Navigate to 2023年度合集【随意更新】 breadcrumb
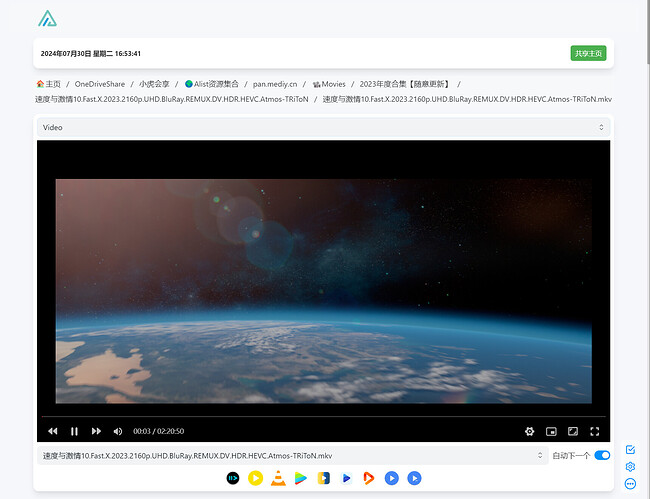This screenshot has height=499, width=650. point(405,84)
